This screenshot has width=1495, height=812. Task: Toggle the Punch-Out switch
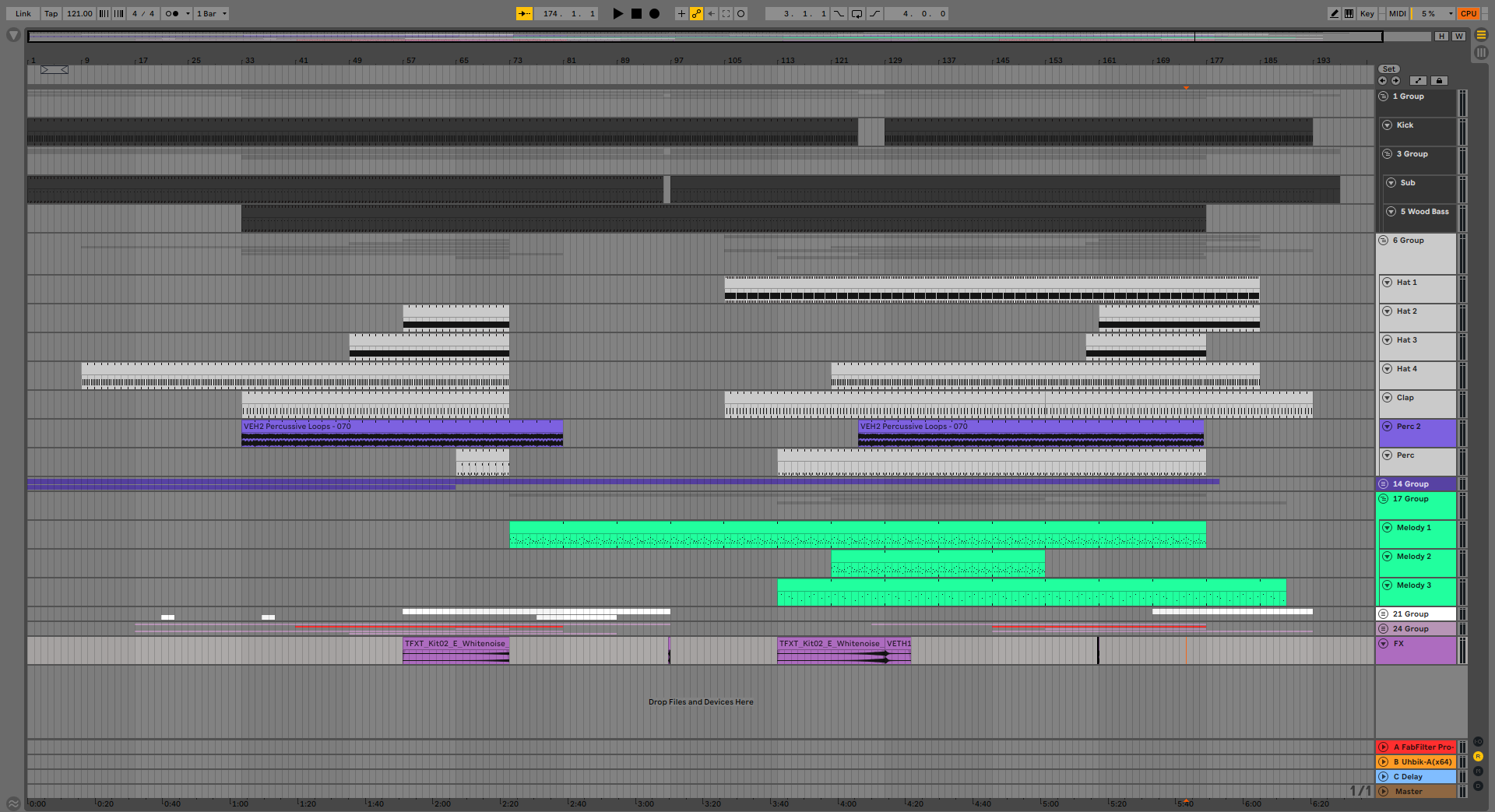[874, 13]
